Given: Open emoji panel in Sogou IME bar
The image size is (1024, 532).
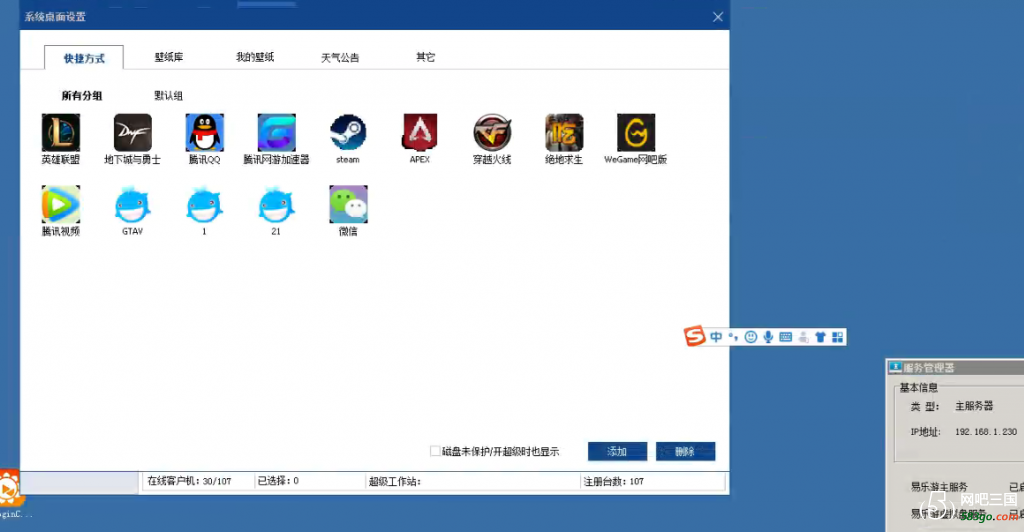Looking at the screenshot, I should 751,337.
